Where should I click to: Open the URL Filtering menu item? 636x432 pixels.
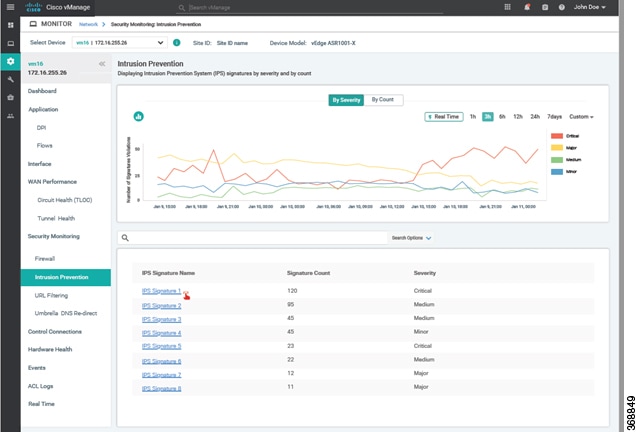click(51, 295)
